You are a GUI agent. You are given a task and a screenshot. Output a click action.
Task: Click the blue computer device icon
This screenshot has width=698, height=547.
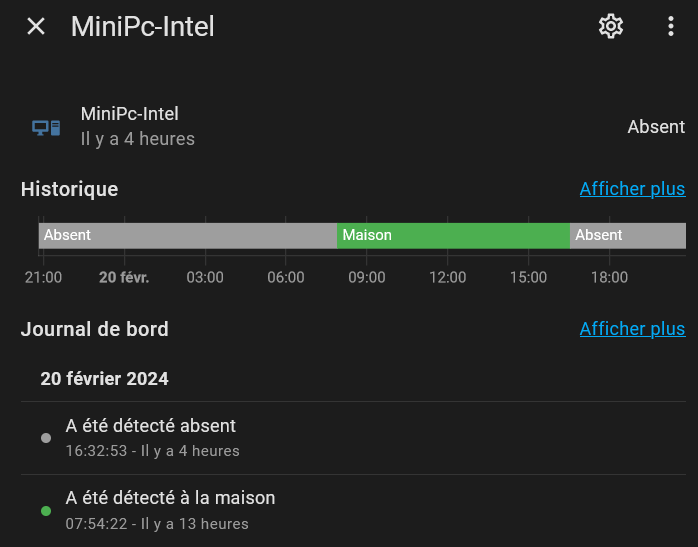click(46, 128)
